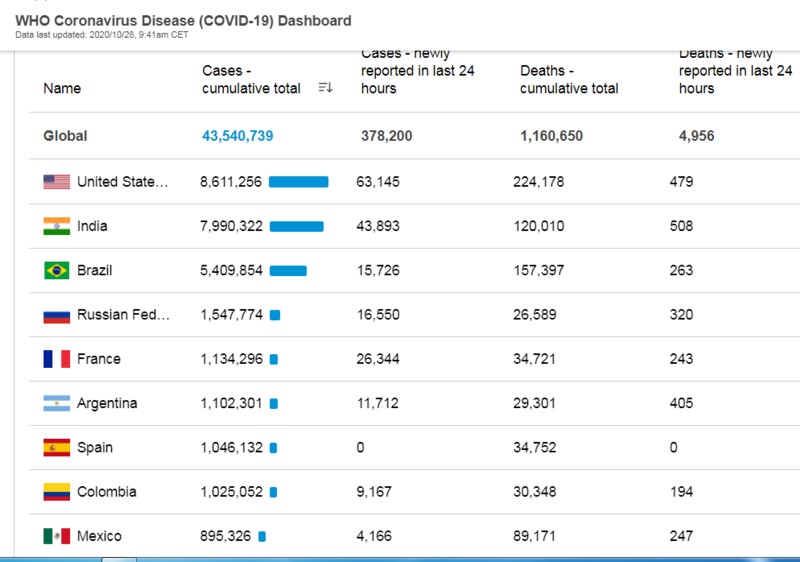Click the Mexico flag icon
Screen dimensions: 800x562
(57, 536)
